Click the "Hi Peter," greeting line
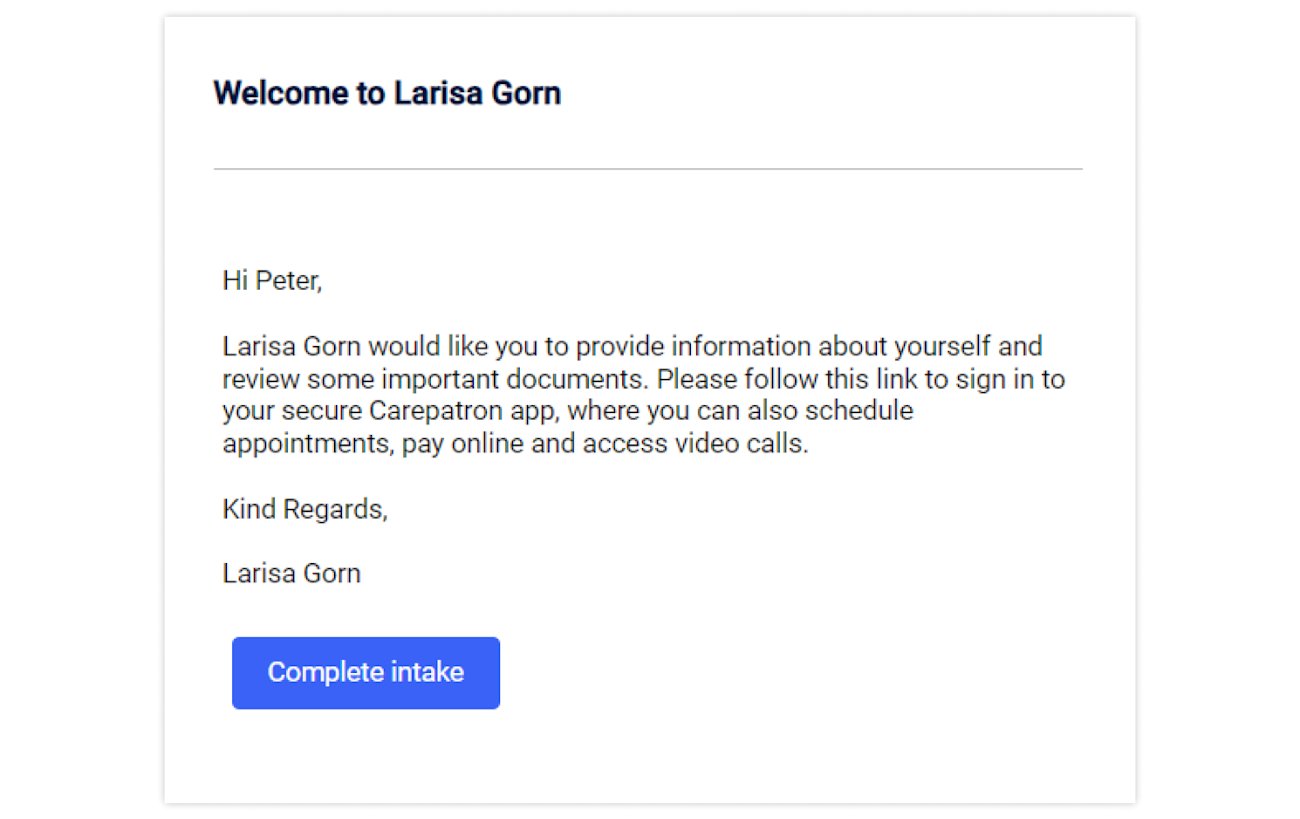Screen dimensions: 1300x819 [272, 281]
